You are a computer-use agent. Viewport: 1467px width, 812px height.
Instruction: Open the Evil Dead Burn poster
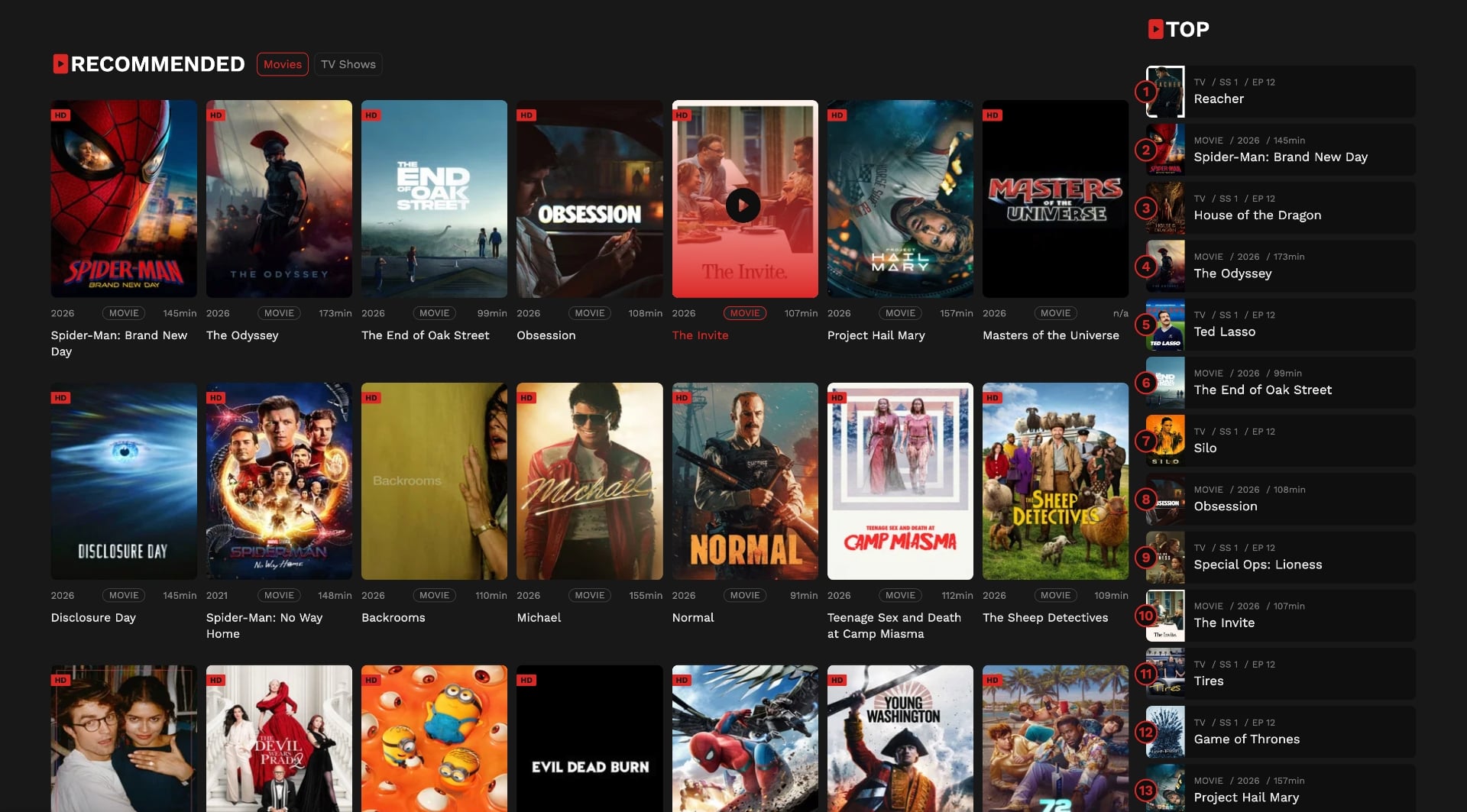(589, 739)
